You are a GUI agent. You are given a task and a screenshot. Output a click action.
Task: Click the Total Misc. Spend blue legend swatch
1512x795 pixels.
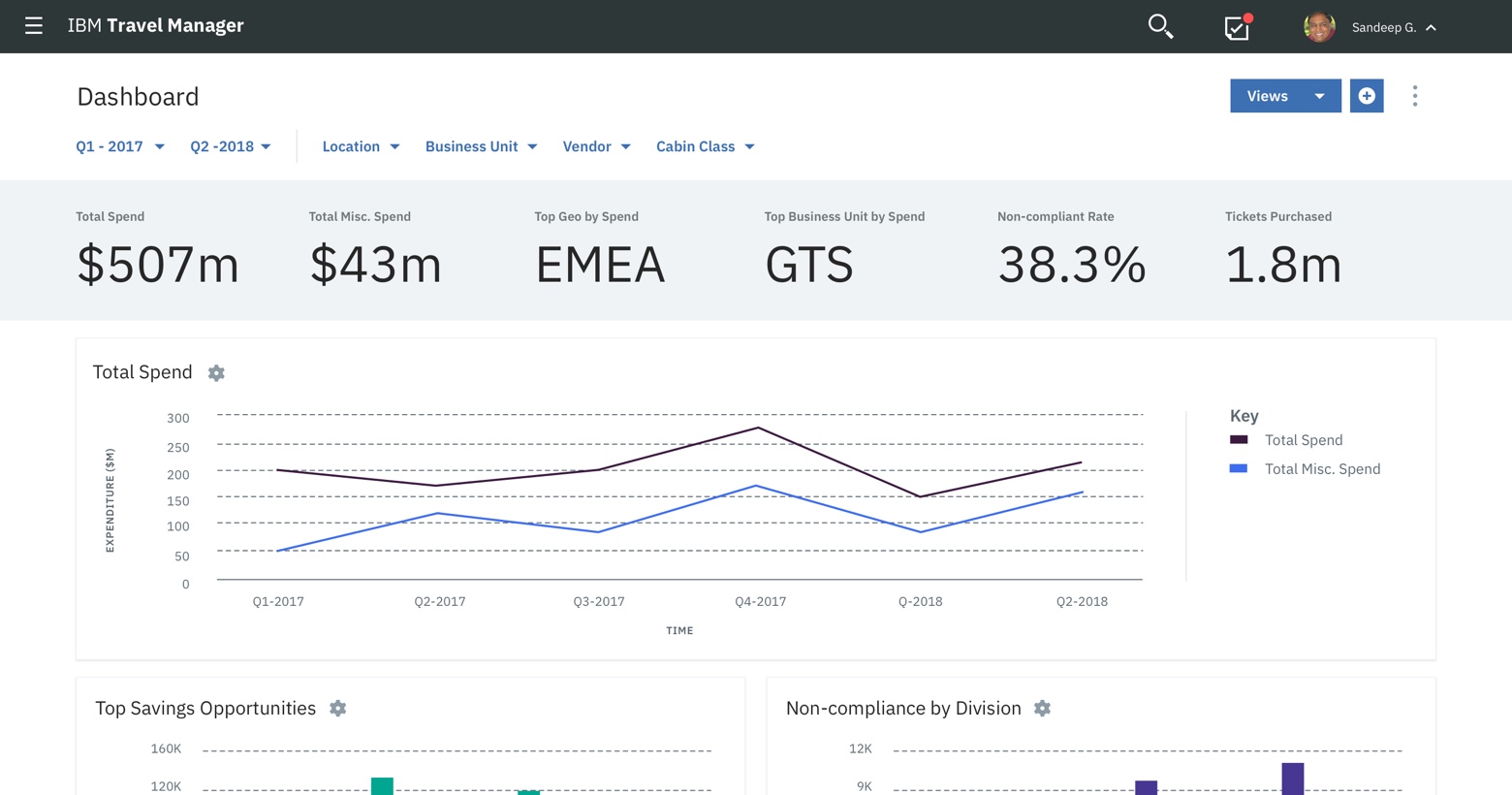tap(1238, 469)
